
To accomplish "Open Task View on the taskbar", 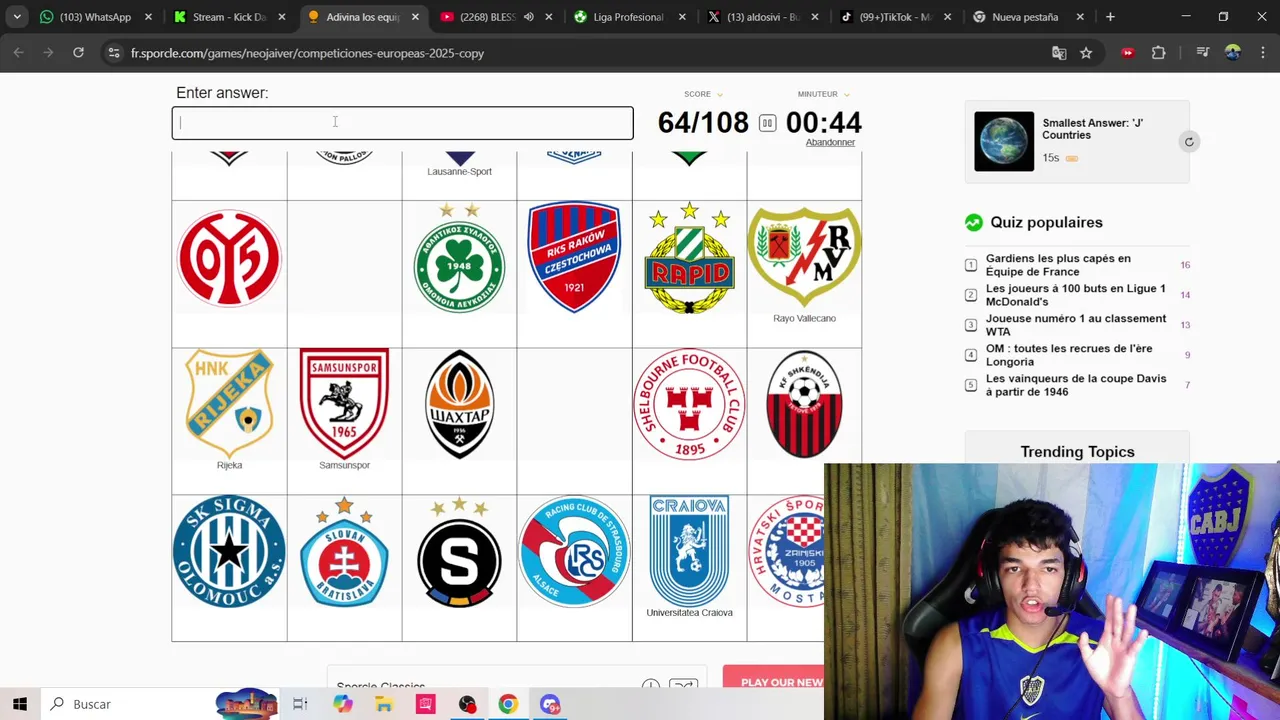I will click(x=300, y=704).
